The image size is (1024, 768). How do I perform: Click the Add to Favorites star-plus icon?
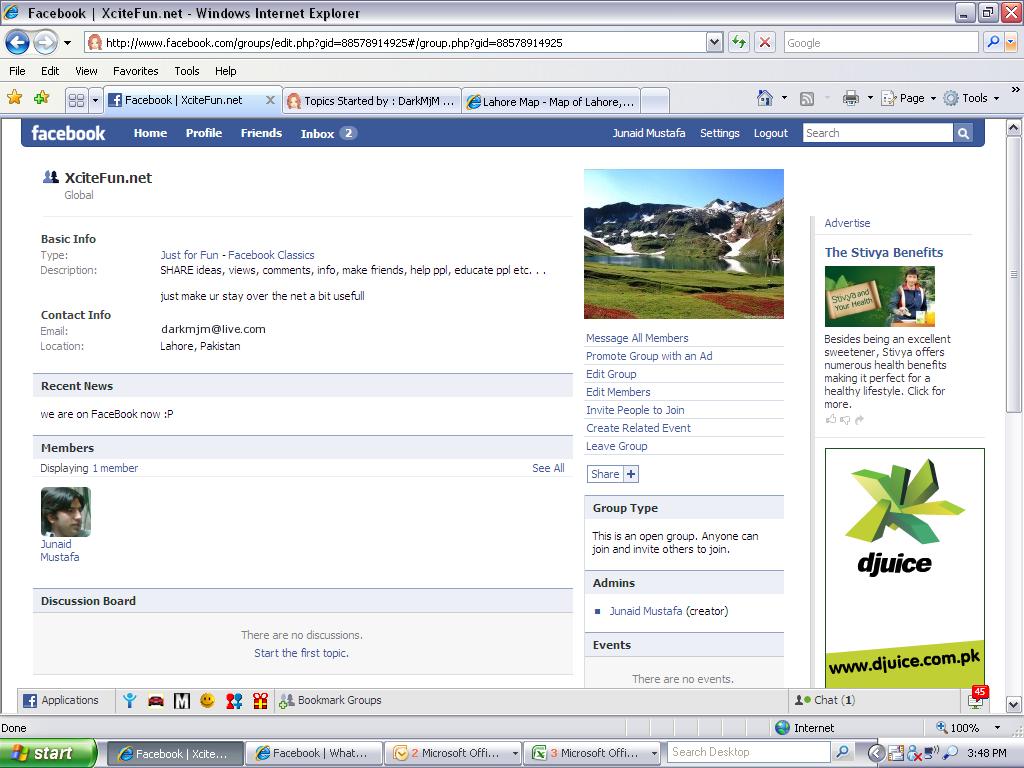pos(41,98)
